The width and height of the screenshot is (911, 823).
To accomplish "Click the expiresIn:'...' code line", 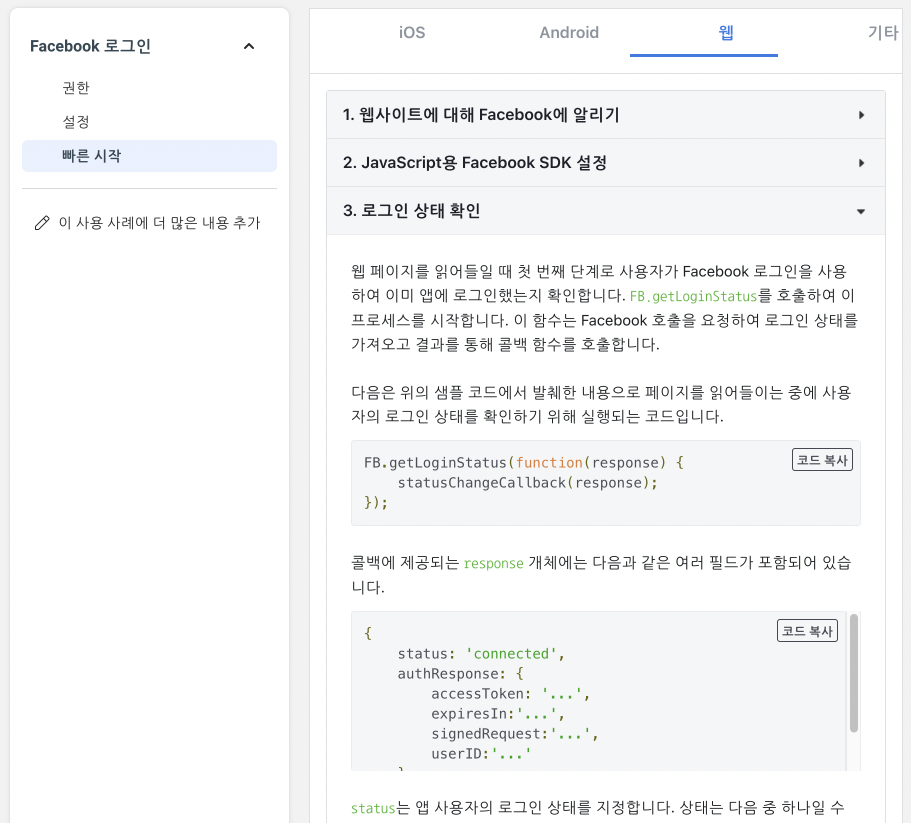I will [498, 714].
